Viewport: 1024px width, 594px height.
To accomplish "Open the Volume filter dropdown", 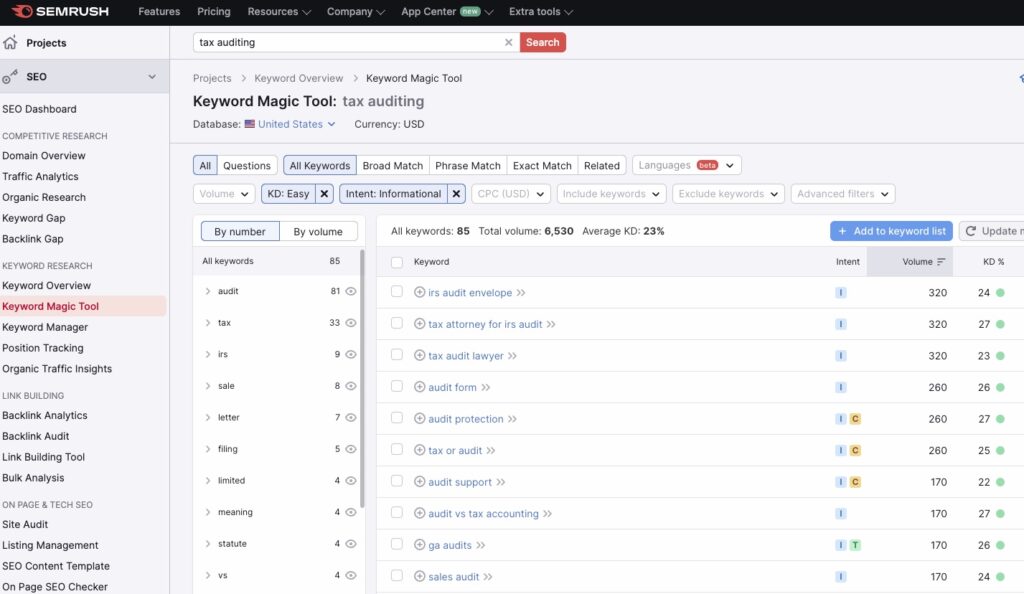I will point(224,194).
